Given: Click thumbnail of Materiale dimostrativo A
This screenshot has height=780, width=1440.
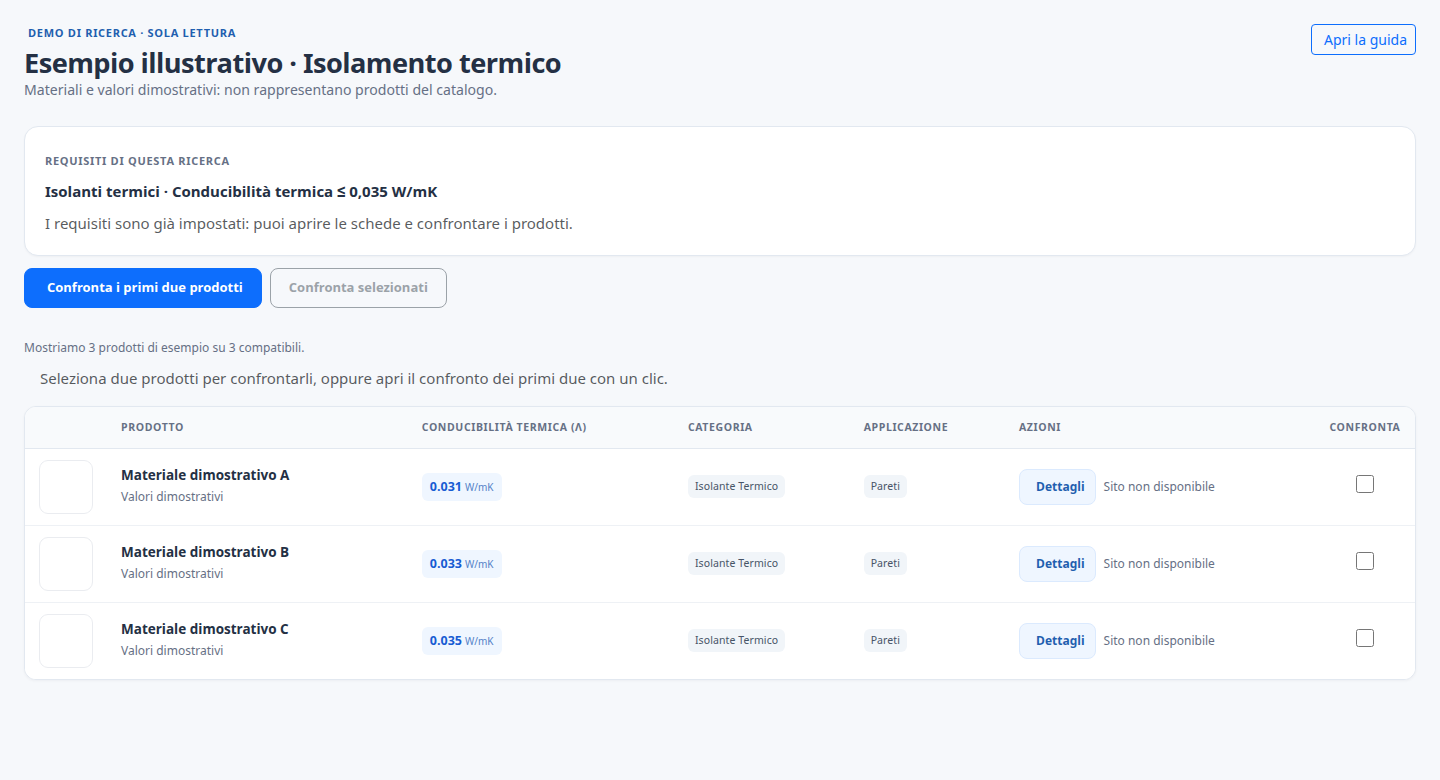Looking at the screenshot, I should pos(66,487).
